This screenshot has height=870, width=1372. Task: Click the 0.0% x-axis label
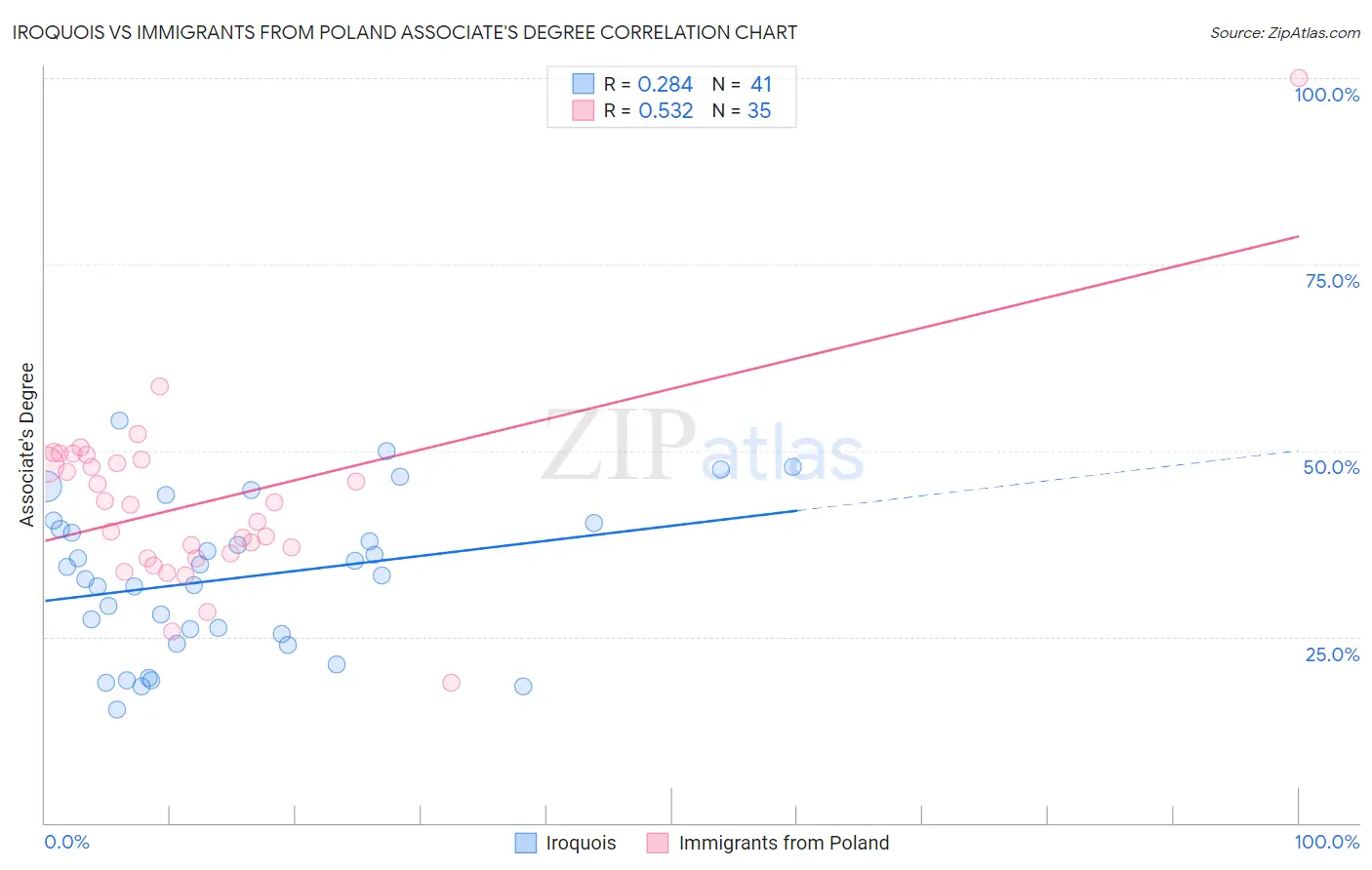tap(67, 842)
